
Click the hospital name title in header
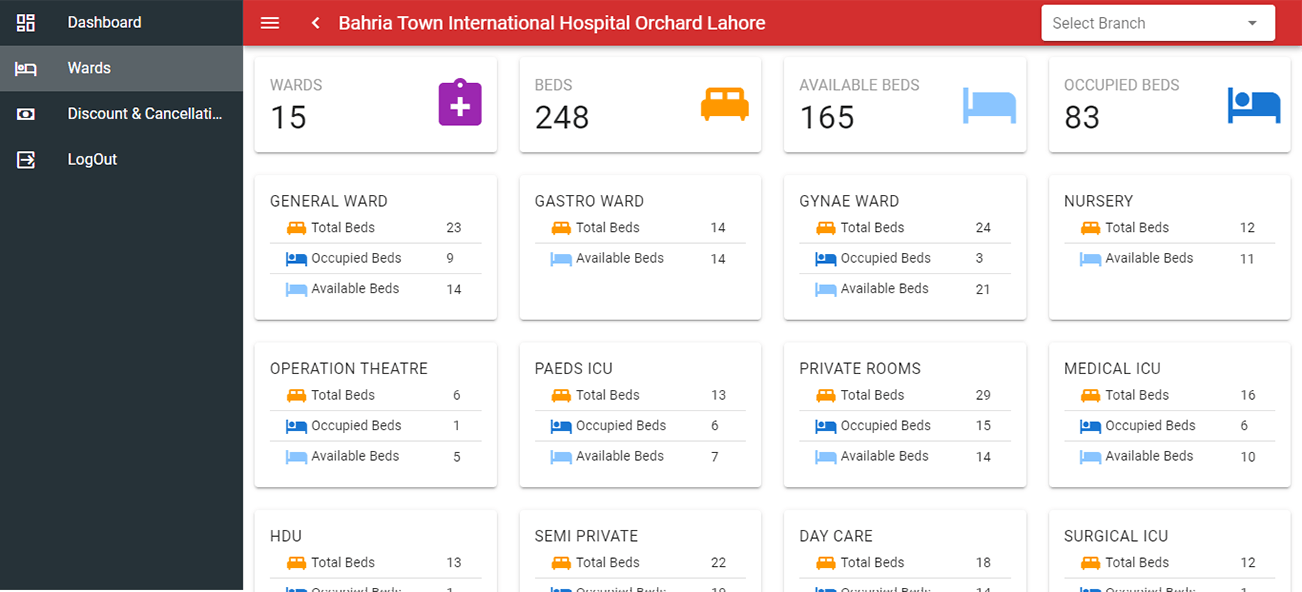point(552,23)
